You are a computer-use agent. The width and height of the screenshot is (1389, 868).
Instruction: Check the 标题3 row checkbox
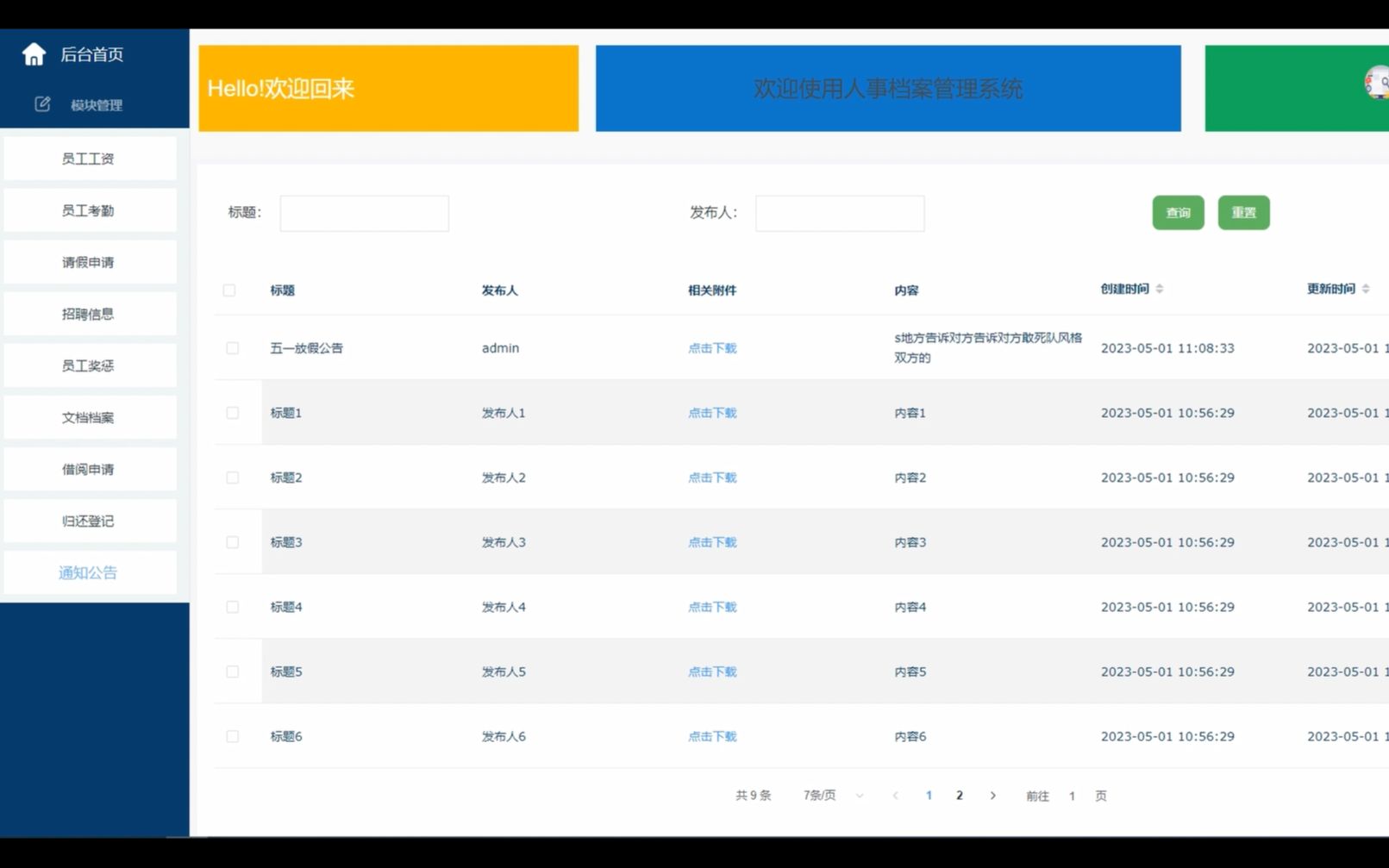tap(233, 542)
